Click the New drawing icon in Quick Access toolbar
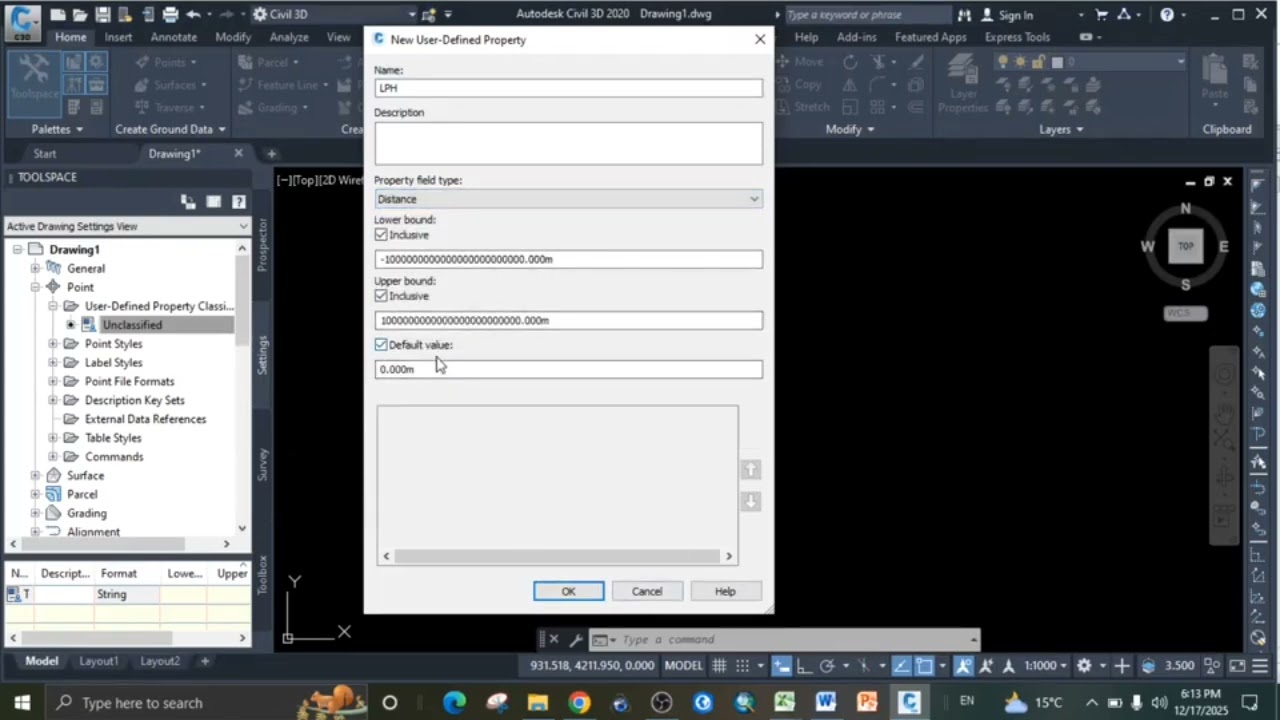The width and height of the screenshot is (1280, 720). pos(59,14)
